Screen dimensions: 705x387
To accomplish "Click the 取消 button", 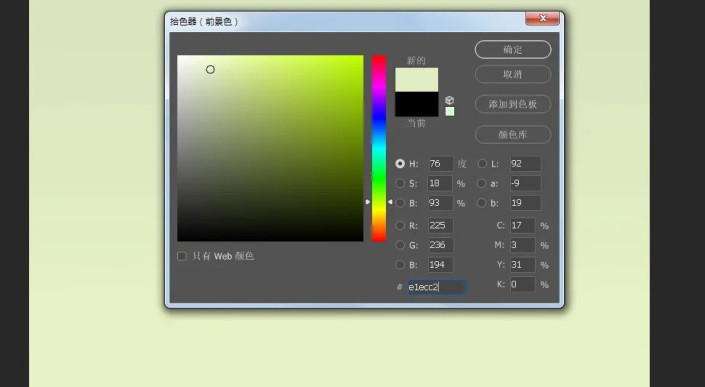I will coord(513,74).
